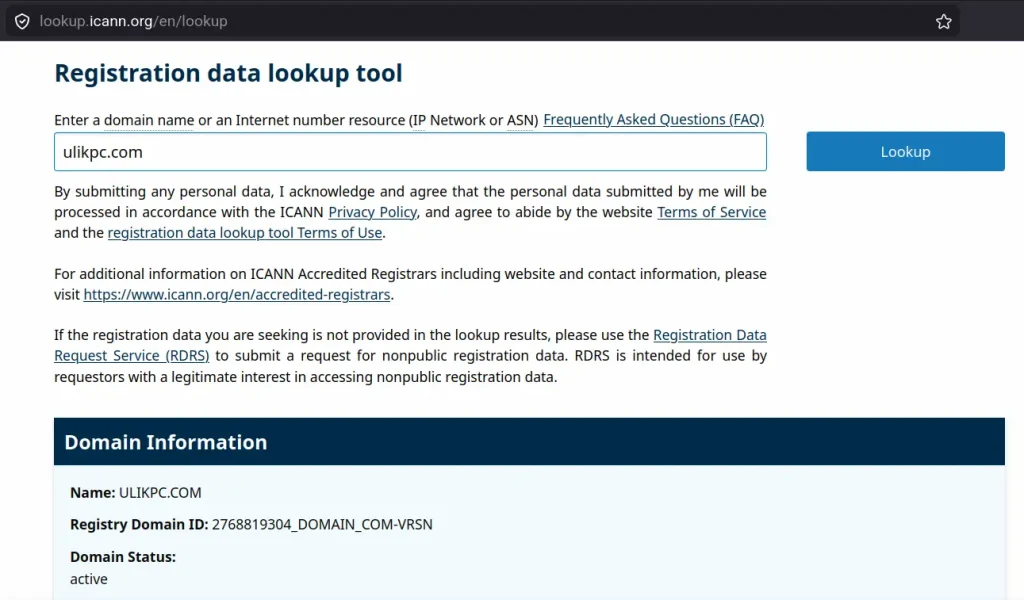Screen dimensions: 1024x600
Task: Click the ULIKPC.COM name value
Action: [x=160, y=493]
